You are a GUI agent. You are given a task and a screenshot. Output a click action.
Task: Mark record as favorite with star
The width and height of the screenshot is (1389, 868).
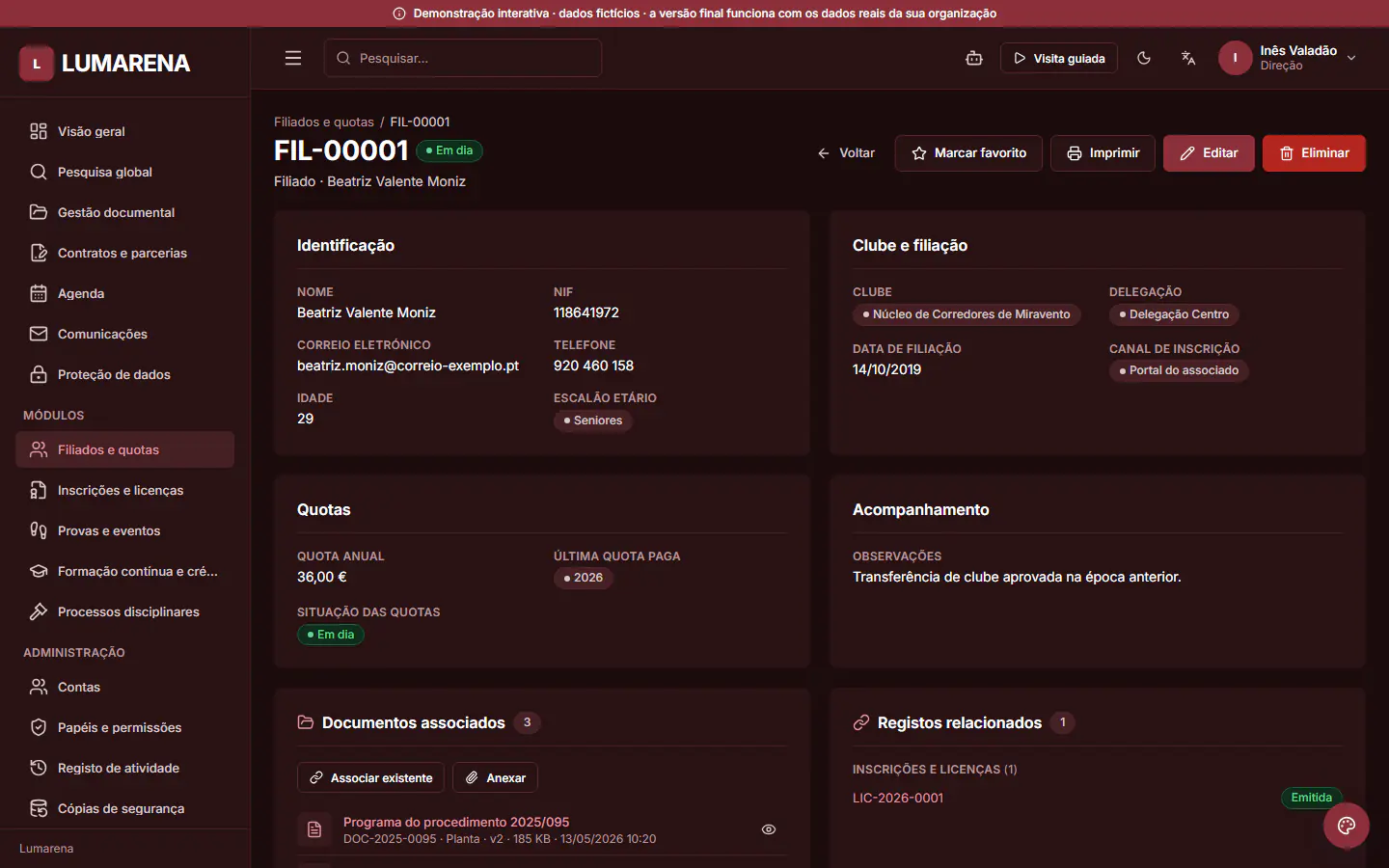968,153
